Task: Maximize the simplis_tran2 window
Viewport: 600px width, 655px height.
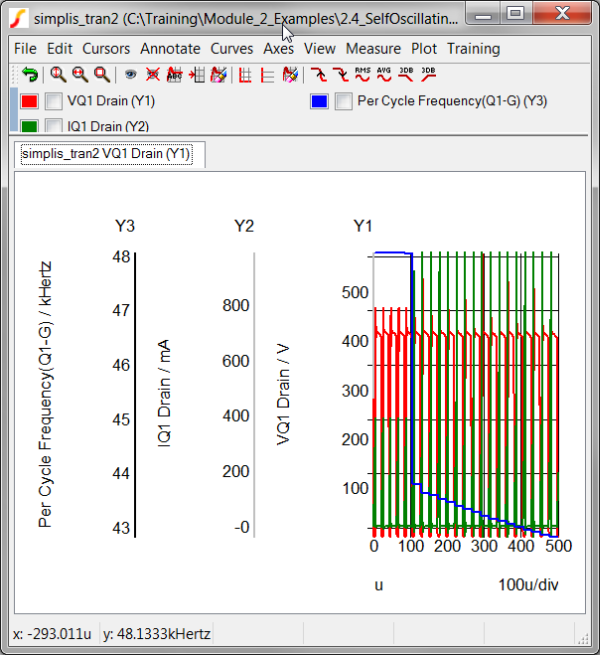Action: tap(516, 13)
